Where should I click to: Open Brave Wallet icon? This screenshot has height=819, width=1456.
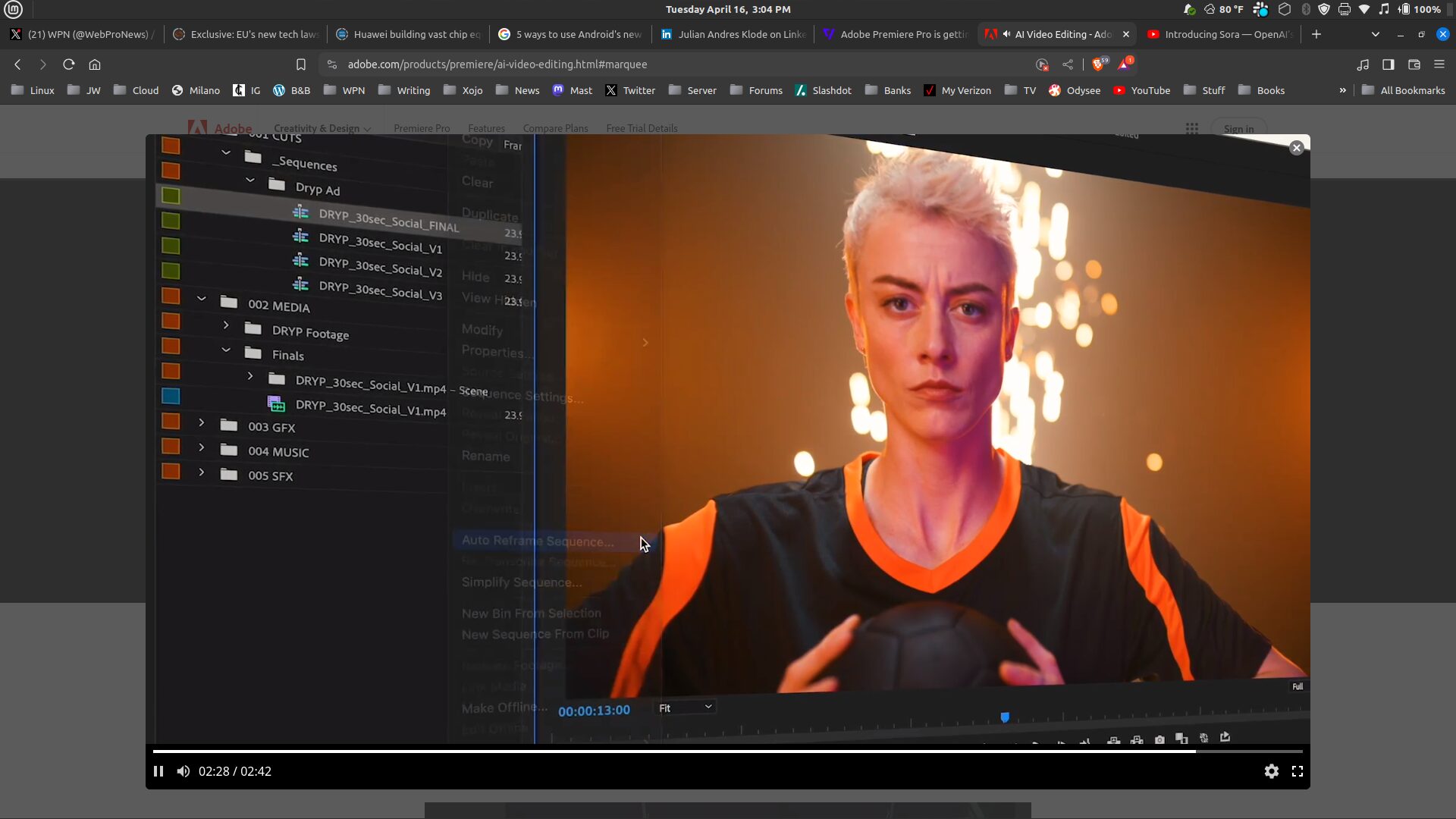click(x=1414, y=64)
